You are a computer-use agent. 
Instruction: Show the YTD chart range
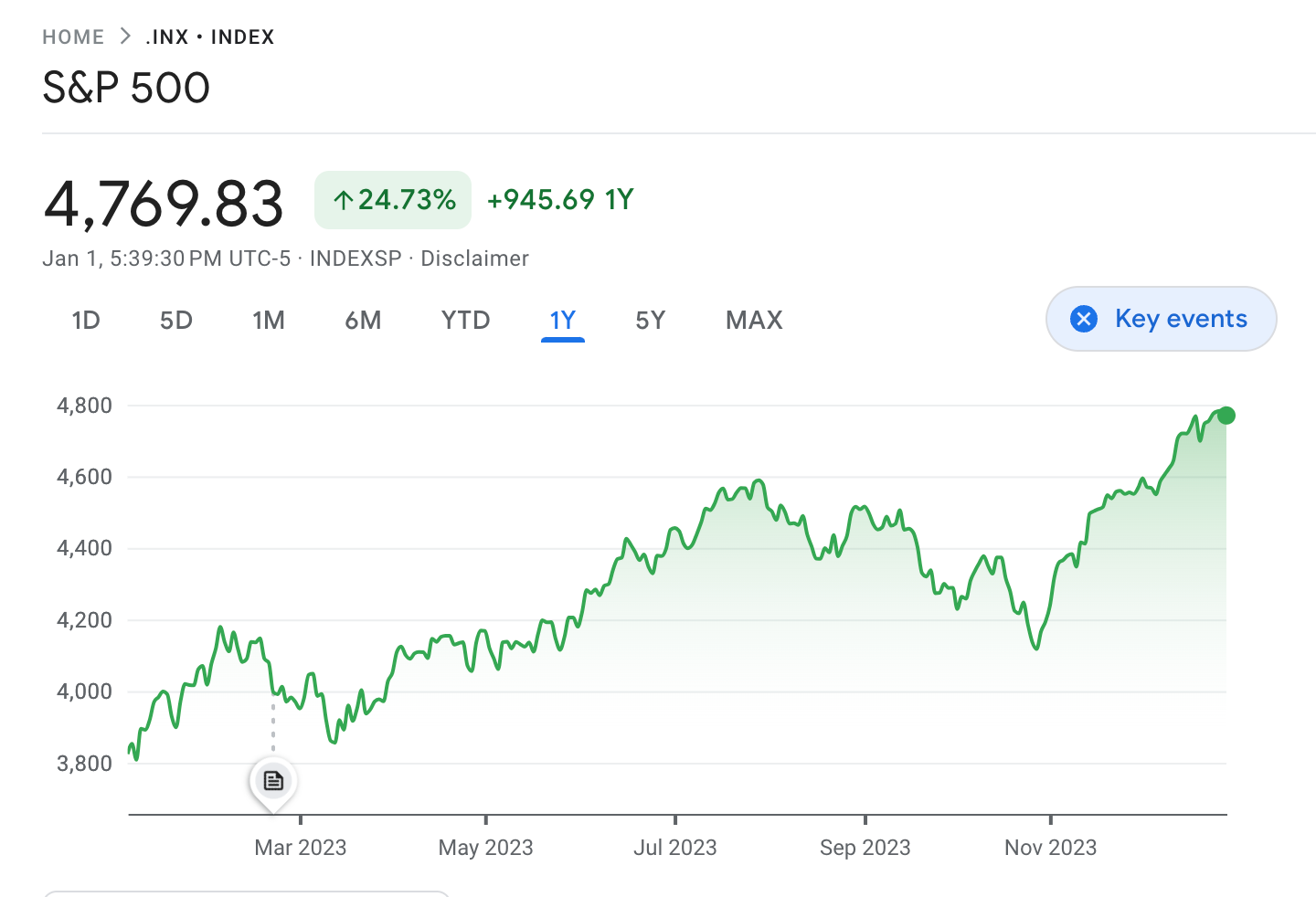(x=466, y=321)
